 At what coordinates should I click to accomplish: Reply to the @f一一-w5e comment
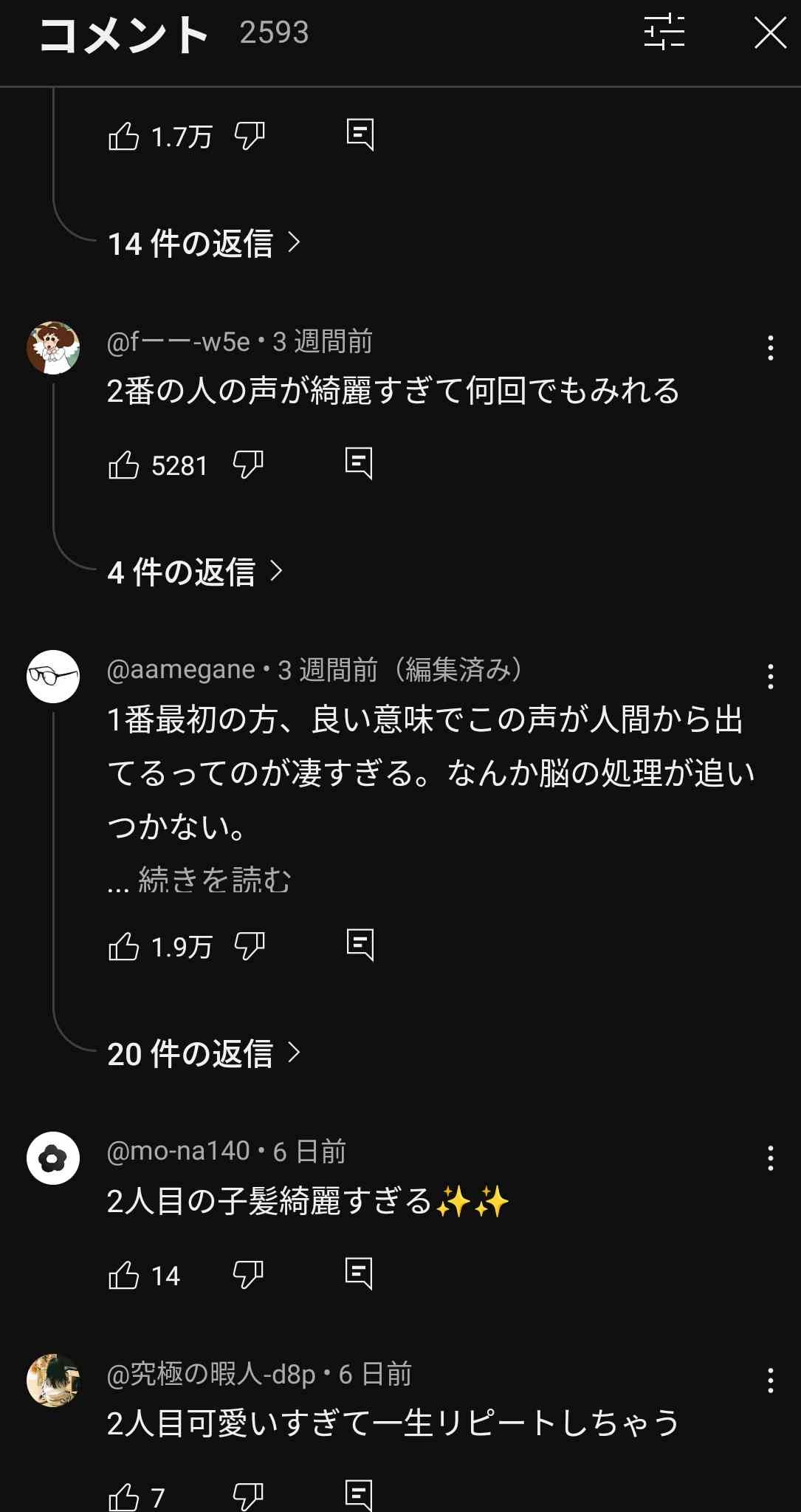click(359, 464)
